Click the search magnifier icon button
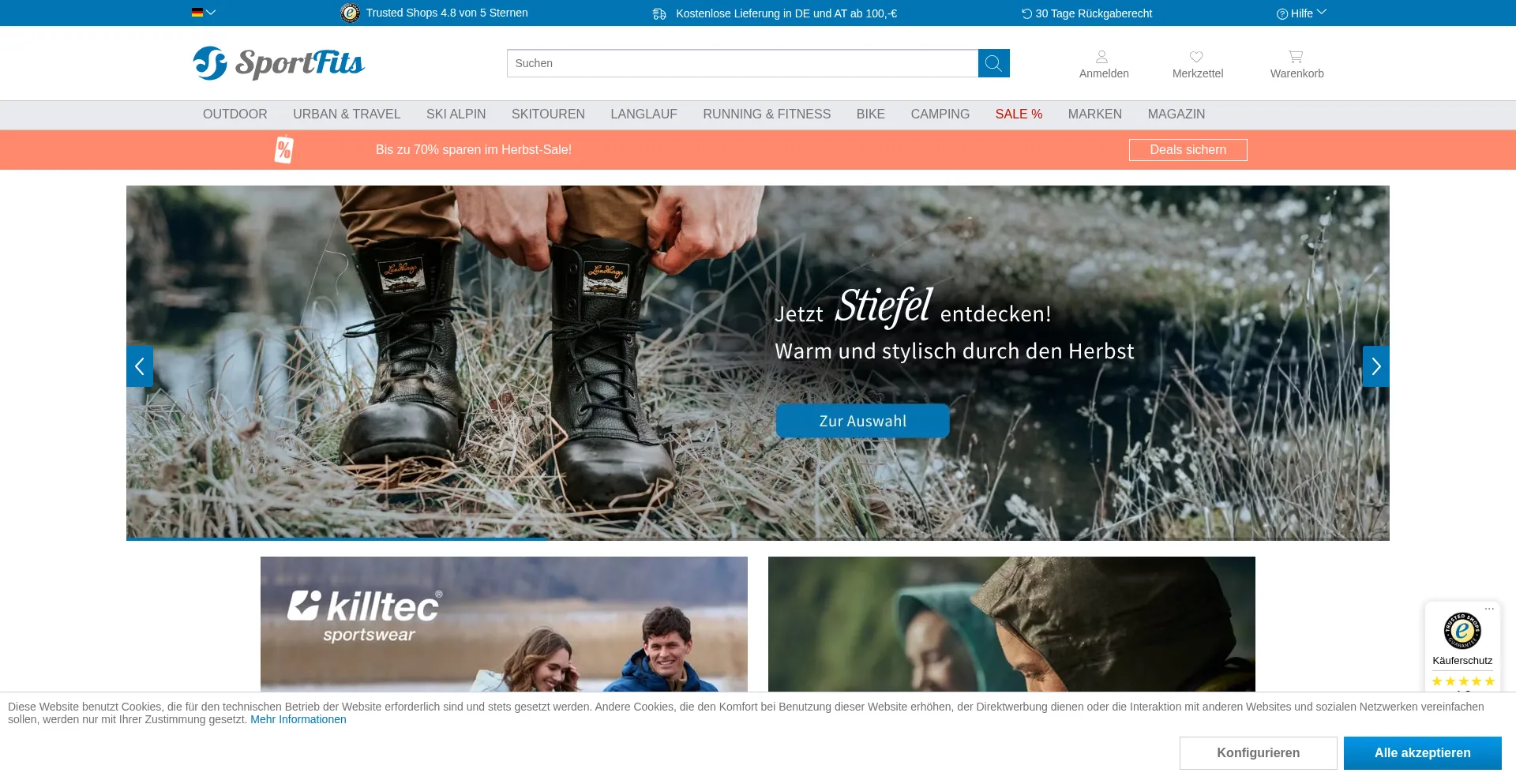Screen dimensions: 1516x784 click(x=993, y=63)
